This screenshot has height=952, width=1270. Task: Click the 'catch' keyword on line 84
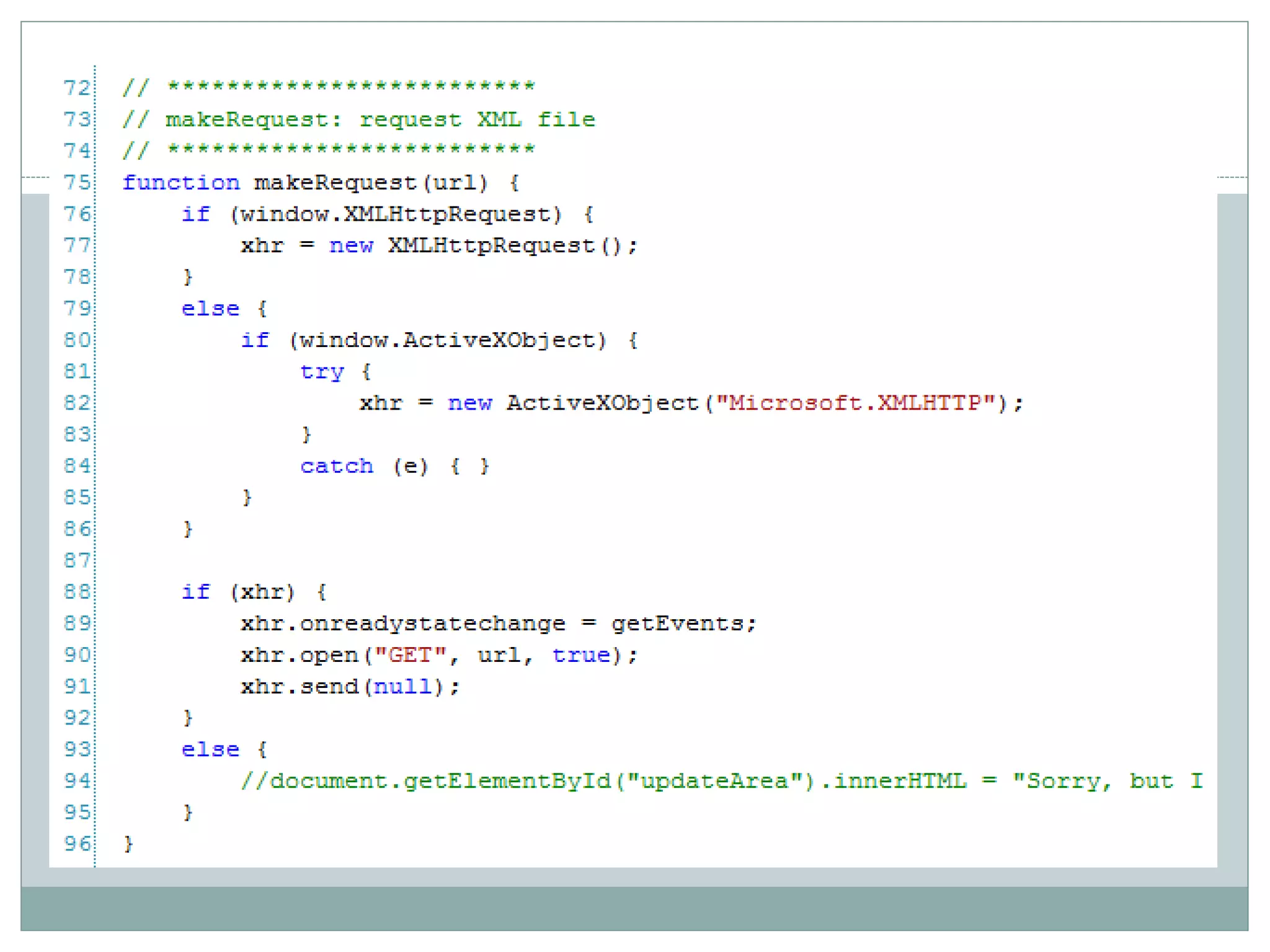pos(337,466)
